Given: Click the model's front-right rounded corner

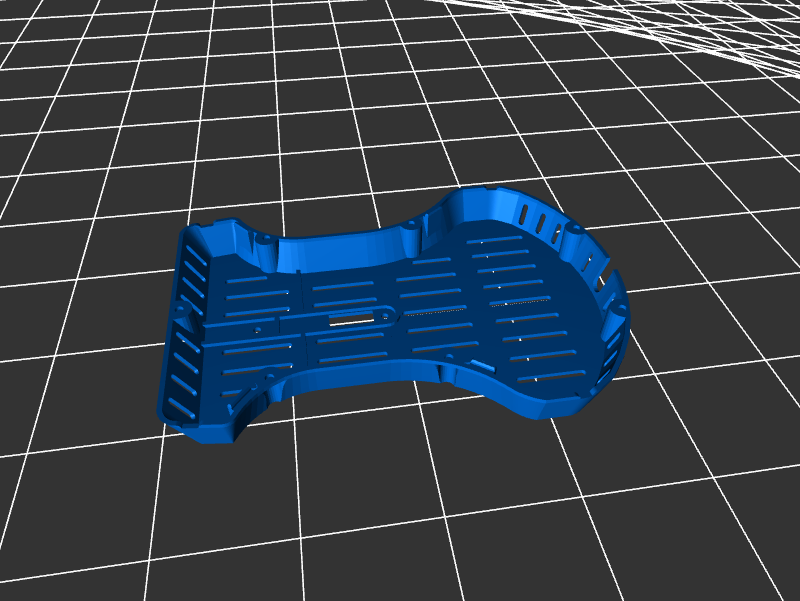Looking at the screenshot, I should pyautogui.click(x=560, y=405).
